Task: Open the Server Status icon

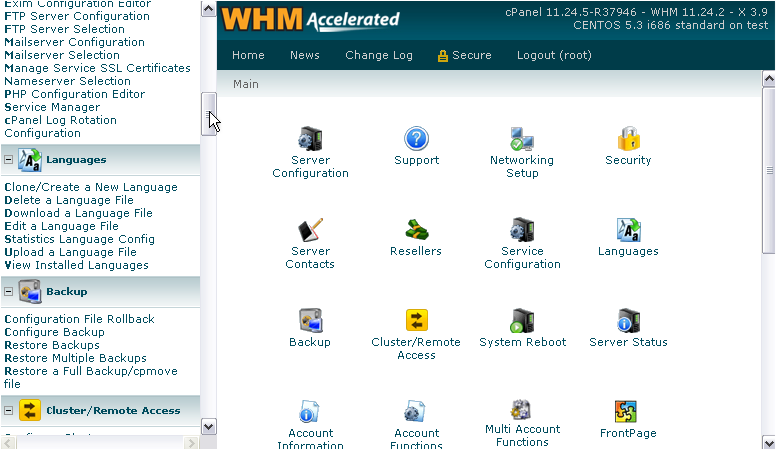Action: click(629, 320)
